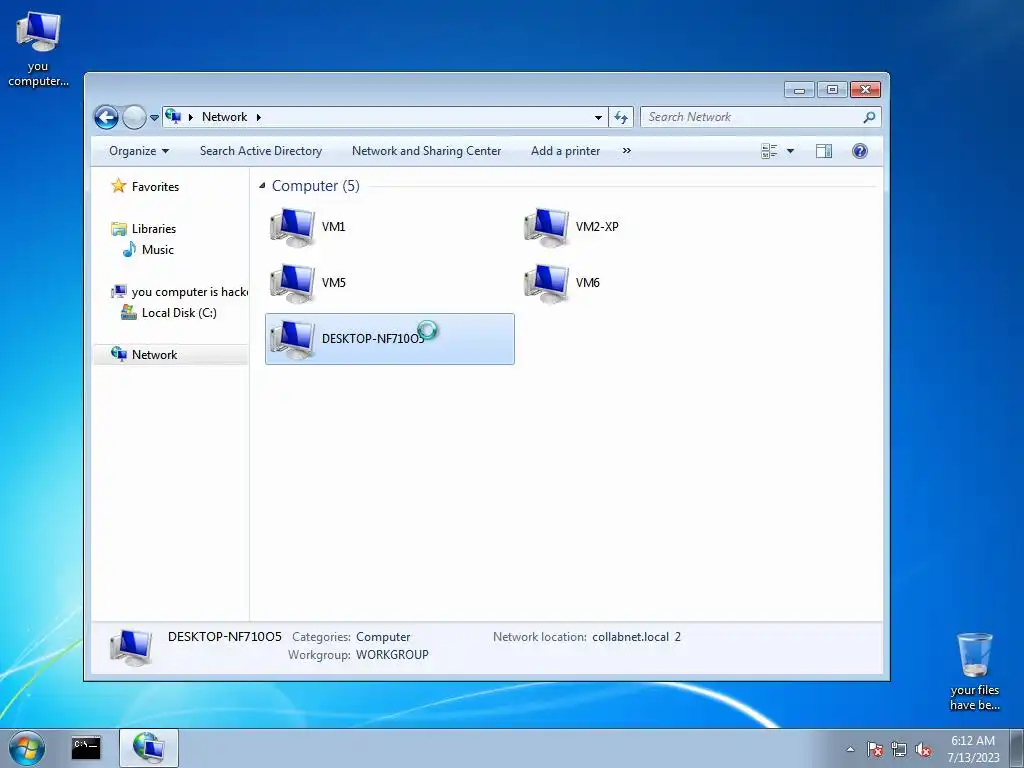Open the Start menu orb

(x=27, y=748)
